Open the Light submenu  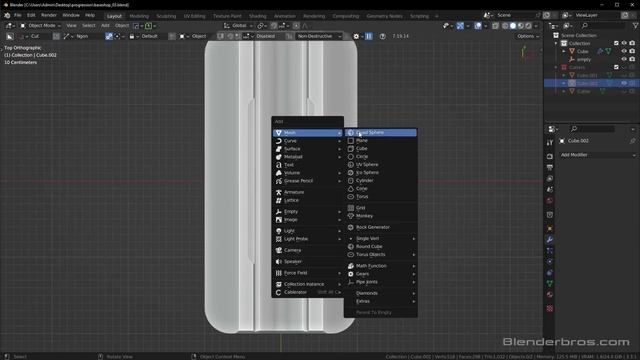[308, 231]
